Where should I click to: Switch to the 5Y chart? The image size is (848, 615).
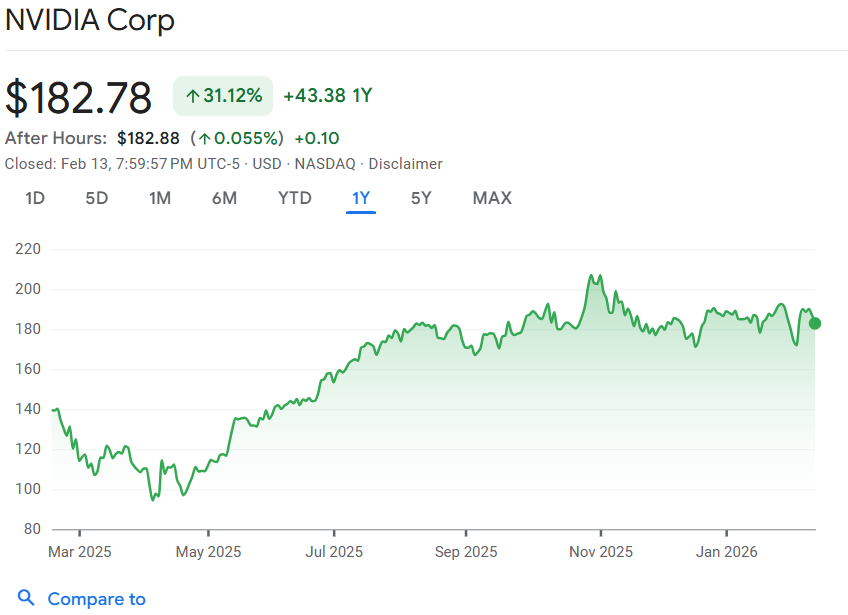click(x=421, y=198)
